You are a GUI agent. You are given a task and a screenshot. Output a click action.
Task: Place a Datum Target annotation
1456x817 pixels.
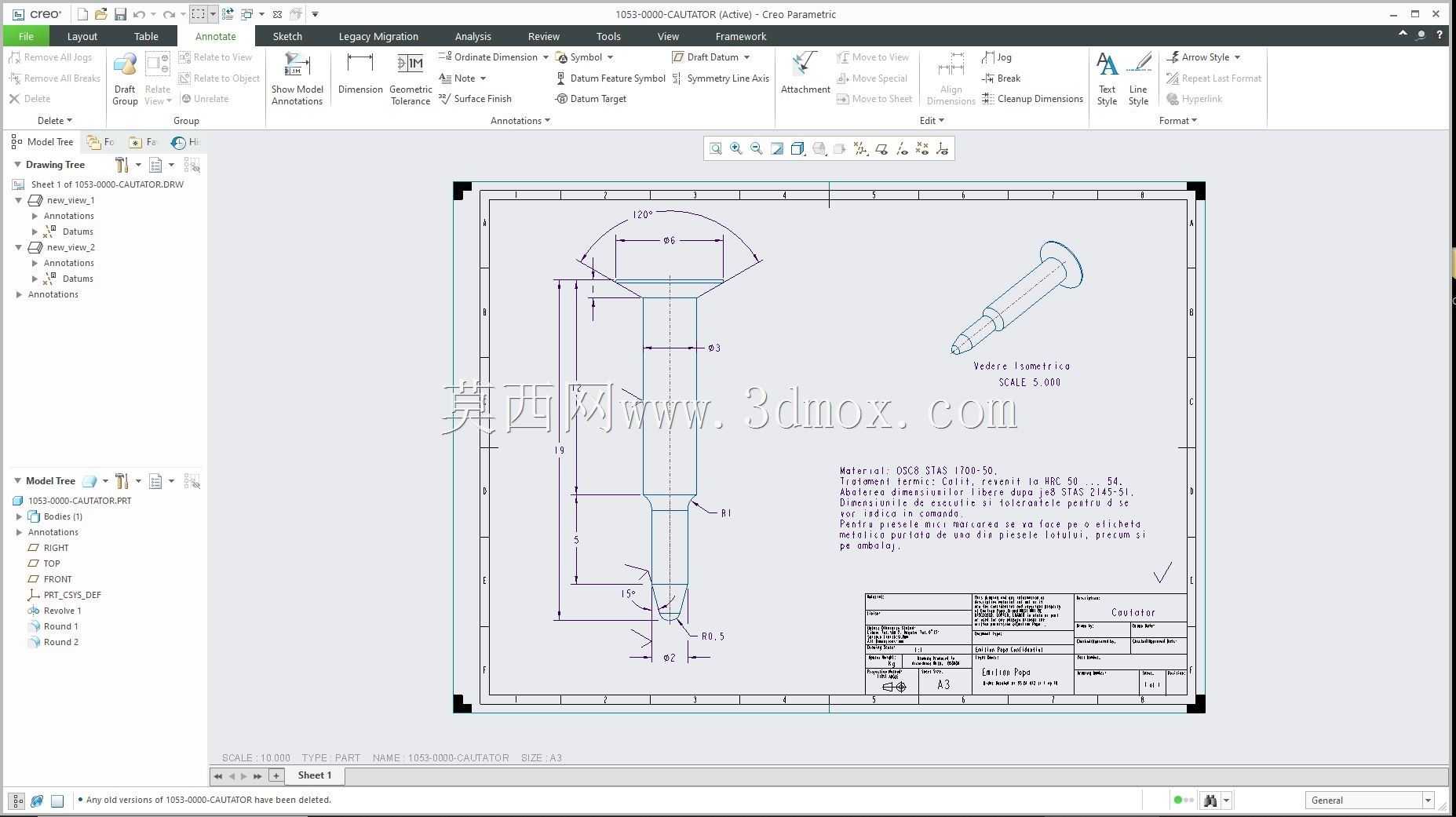[591, 99]
